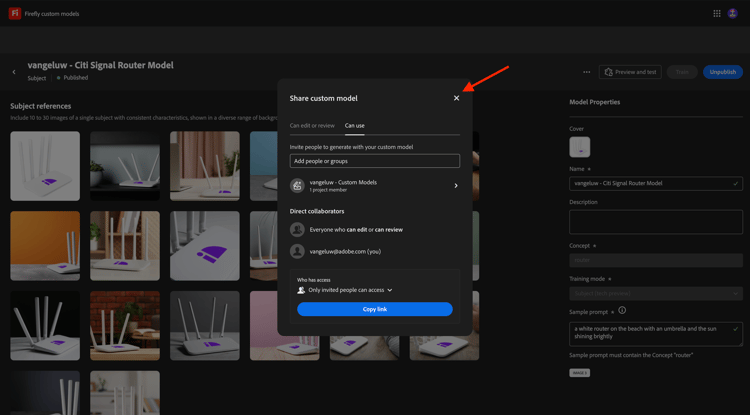Click the vangeluw@adobe.com user avatar
The height and width of the screenshot is (415, 750).
(x=297, y=251)
